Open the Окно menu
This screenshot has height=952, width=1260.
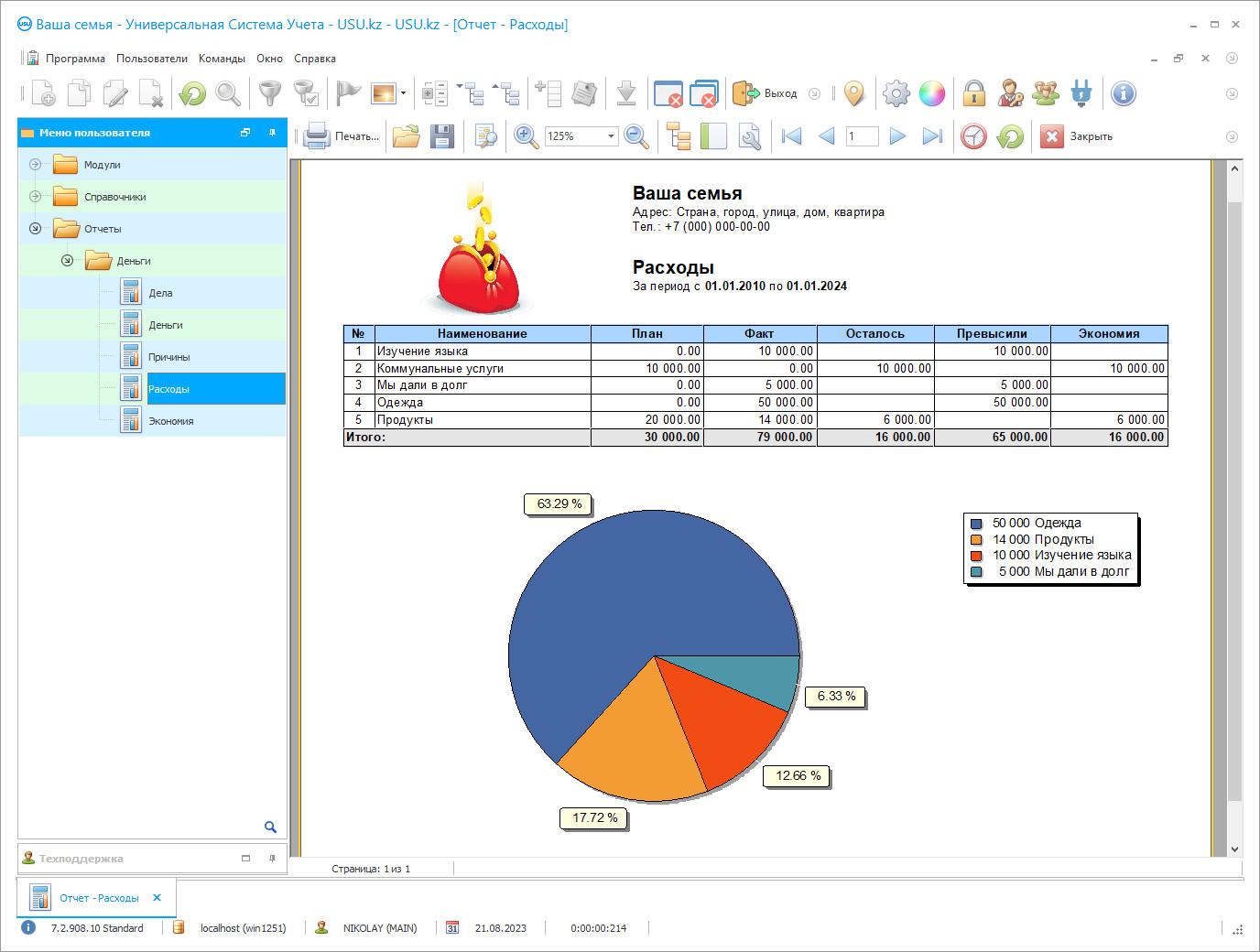[269, 59]
